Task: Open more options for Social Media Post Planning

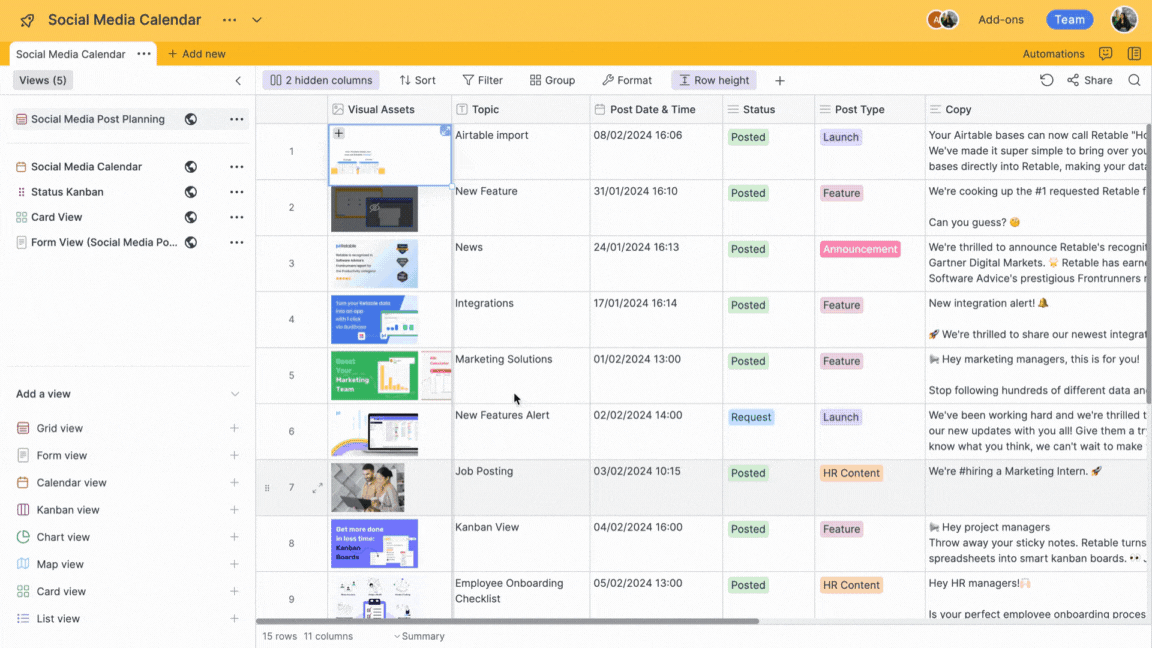Action: point(237,119)
